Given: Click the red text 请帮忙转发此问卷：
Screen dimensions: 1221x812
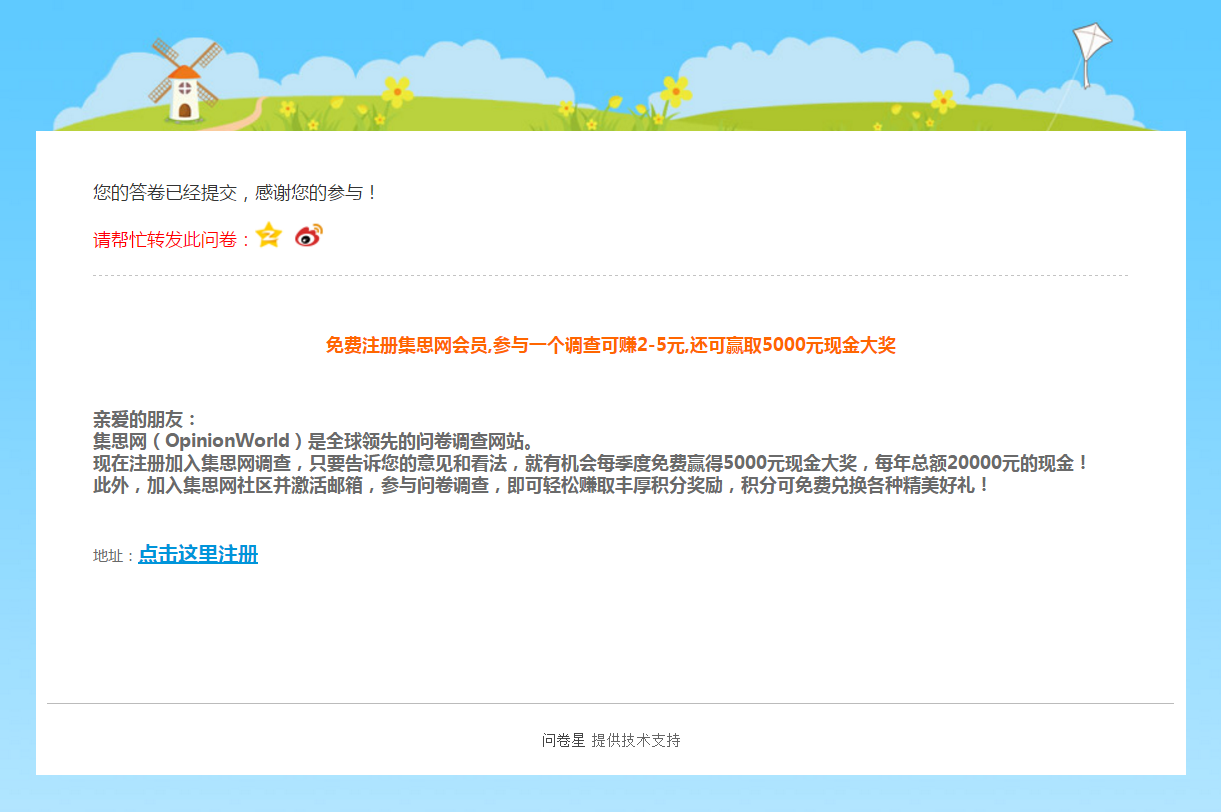Looking at the screenshot, I should tap(173, 240).
